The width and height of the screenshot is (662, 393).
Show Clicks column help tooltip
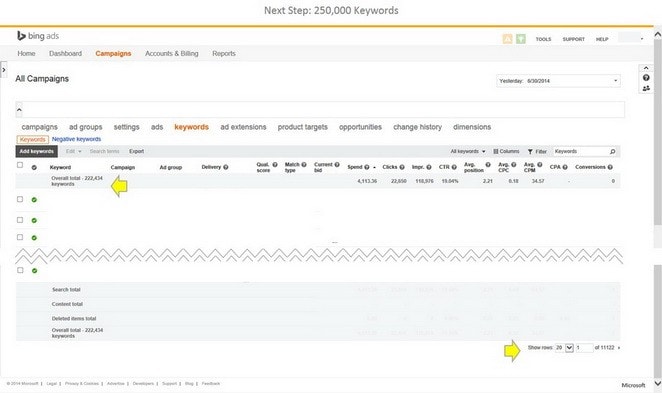[x=402, y=167]
